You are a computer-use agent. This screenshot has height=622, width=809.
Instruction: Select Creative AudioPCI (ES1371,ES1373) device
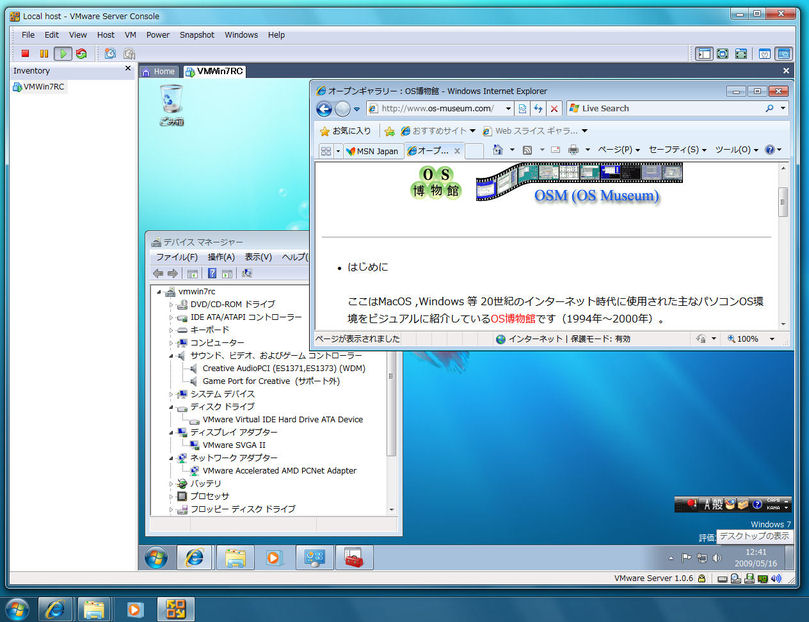coord(283,368)
